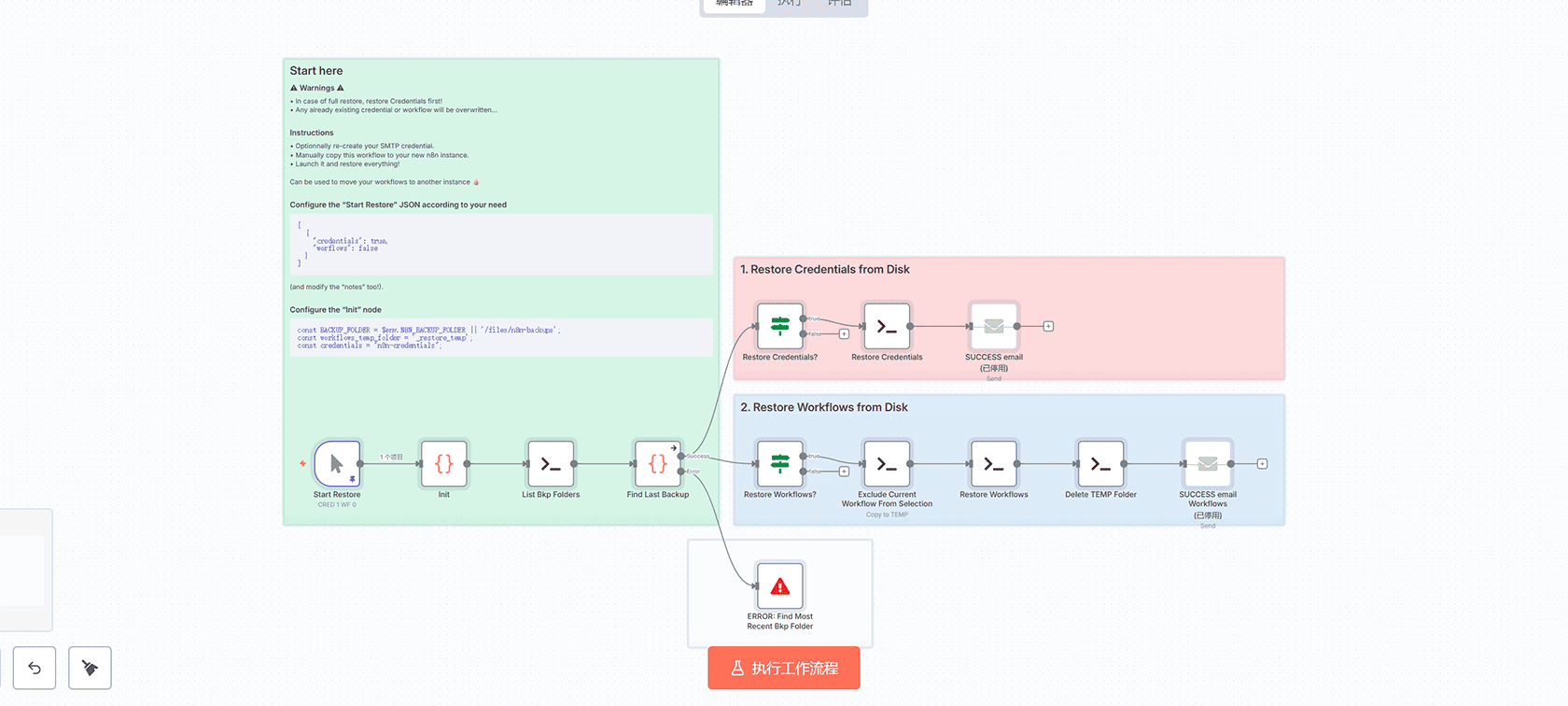
Task: Click the Find Last Backup code node
Action: (657, 463)
